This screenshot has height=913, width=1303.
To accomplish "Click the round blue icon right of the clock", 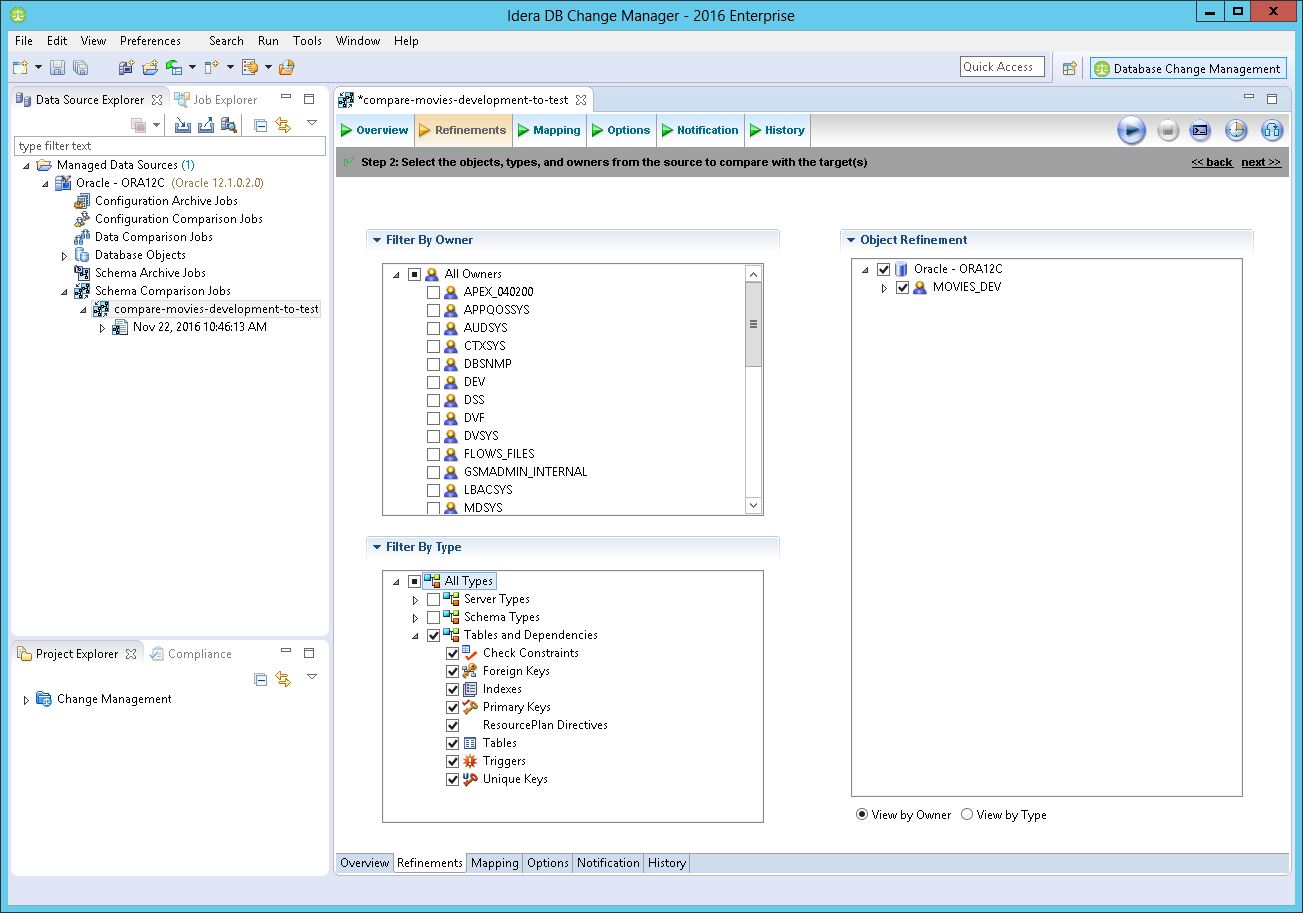I will coord(1272,130).
